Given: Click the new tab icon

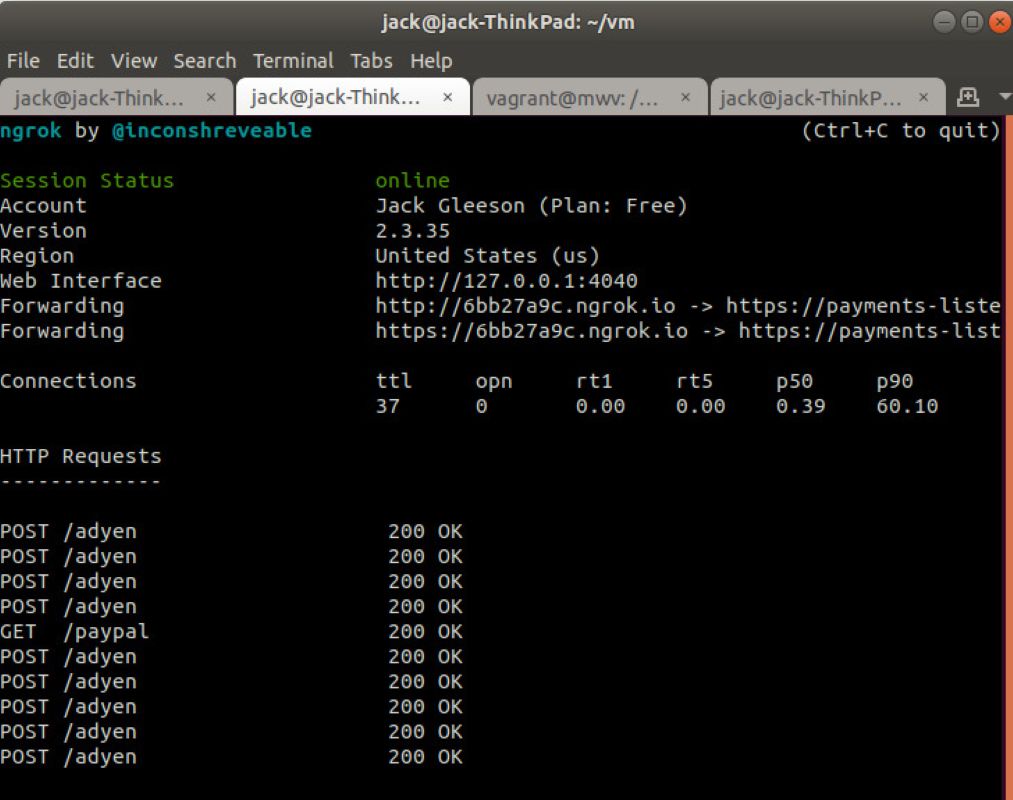Looking at the screenshot, I should point(967,97).
